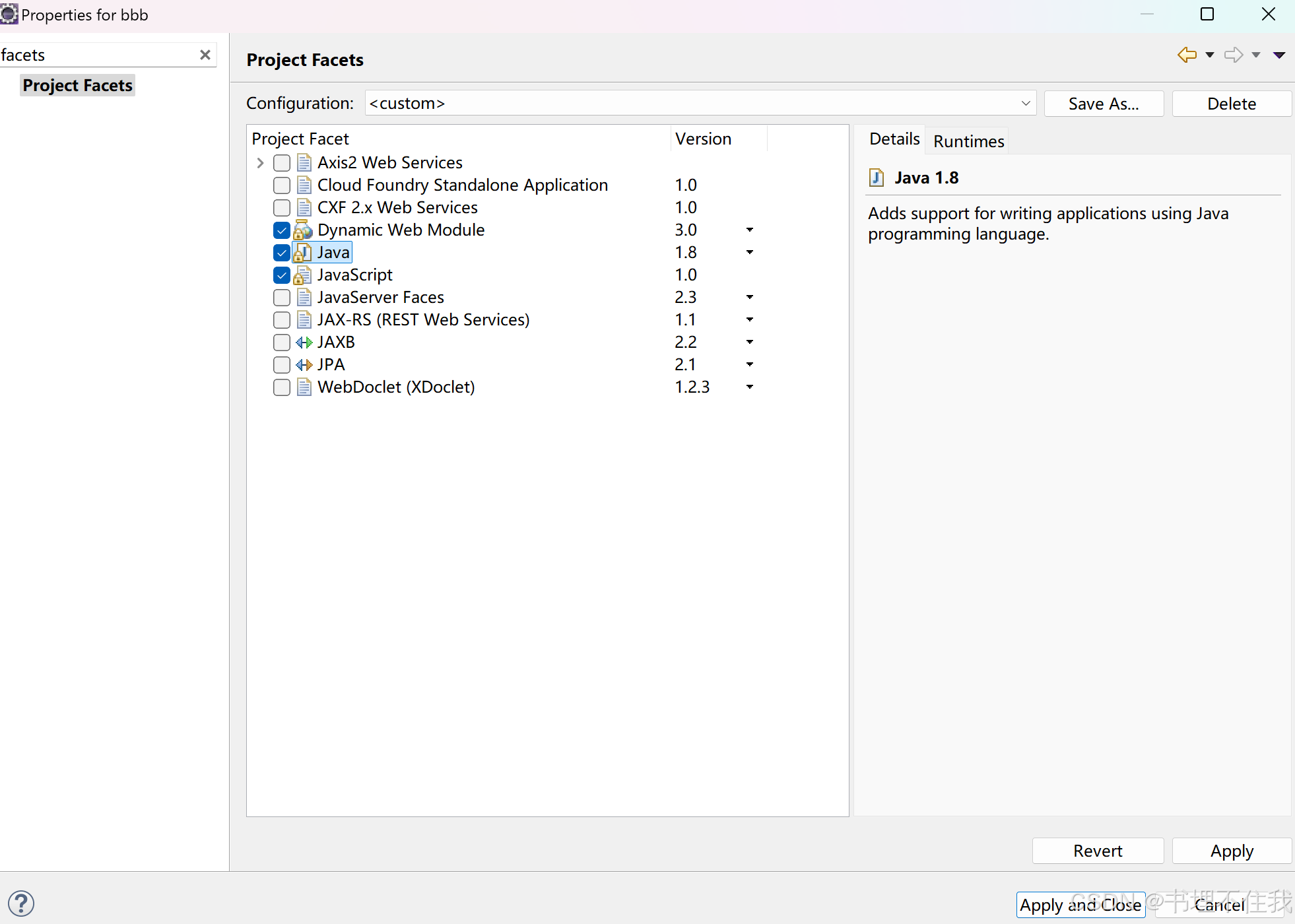Click the Save As... button
Viewport: 1295px width, 924px height.
[1103, 104]
